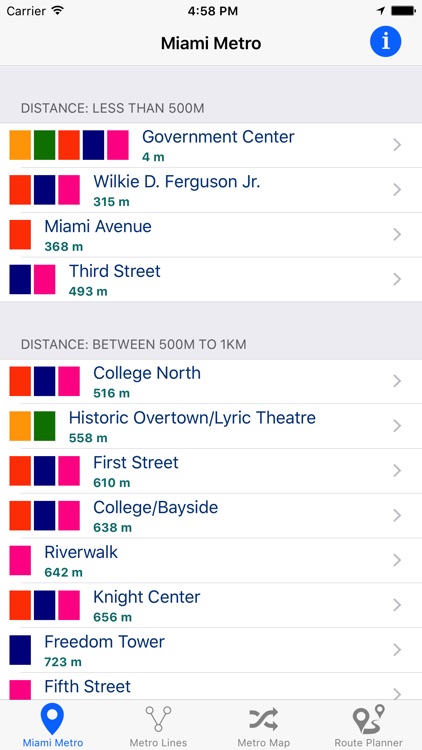Open the Third Street station entry
The image size is (422, 750).
click(211, 279)
